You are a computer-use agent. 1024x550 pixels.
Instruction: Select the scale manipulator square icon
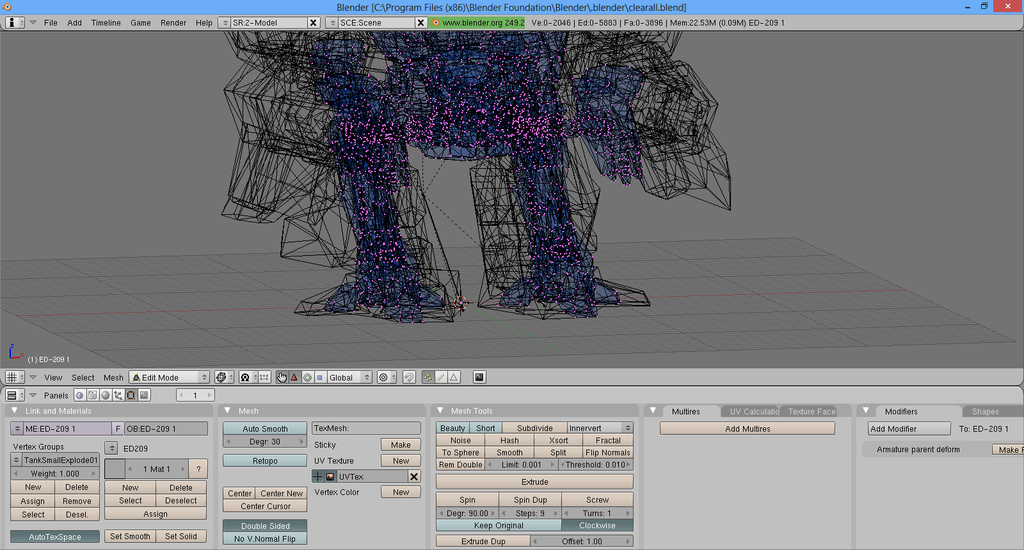click(319, 378)
